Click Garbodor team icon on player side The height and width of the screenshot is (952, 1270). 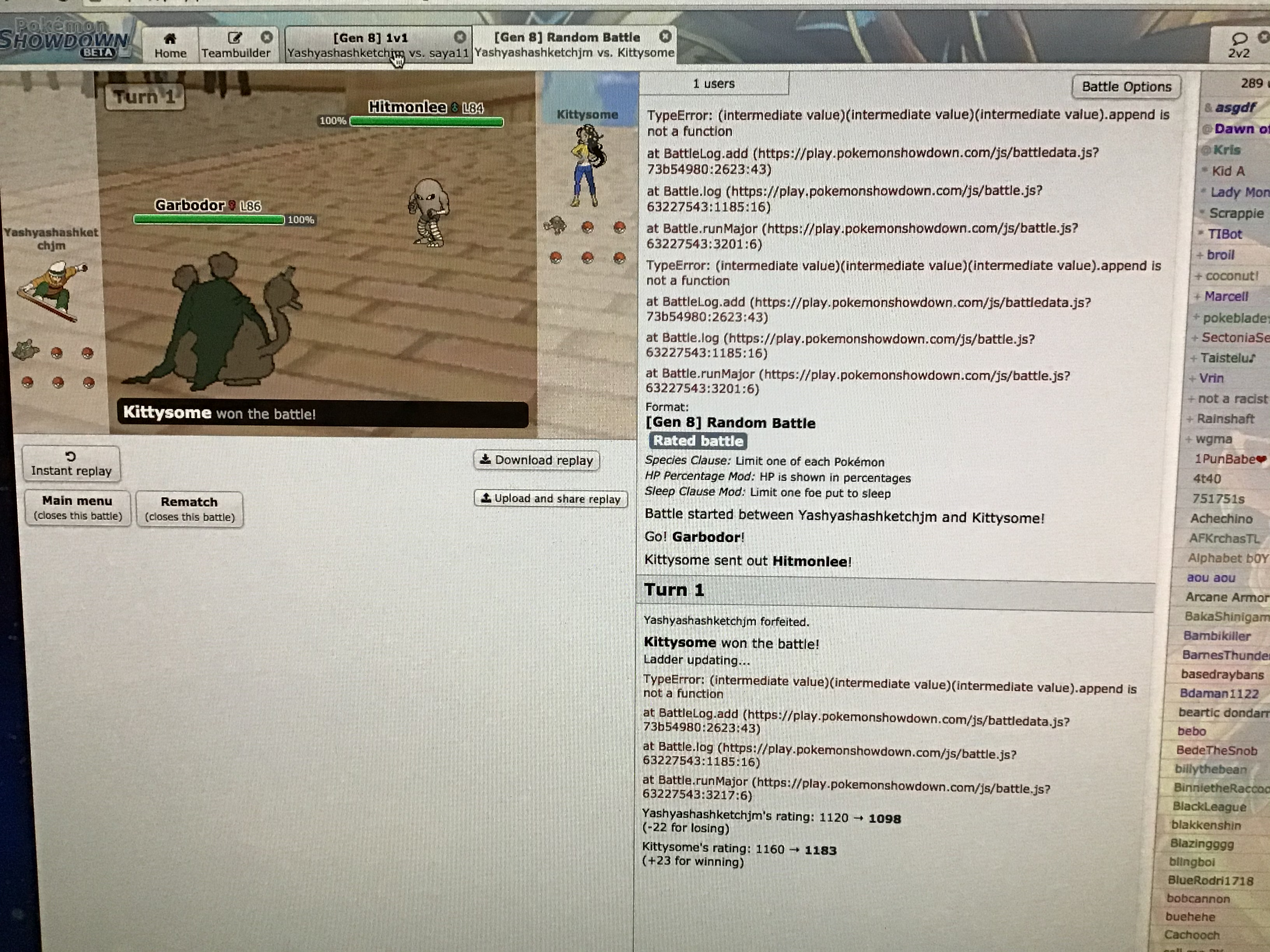click(26, 350)
